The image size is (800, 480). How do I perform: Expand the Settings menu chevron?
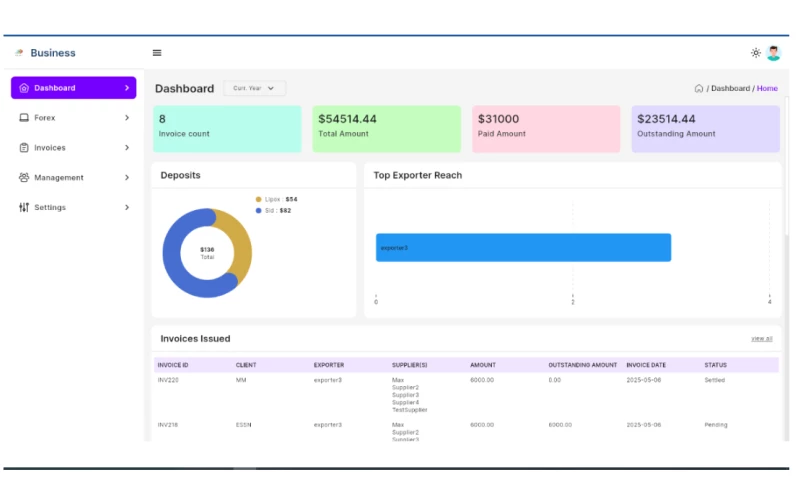[127, 208]
